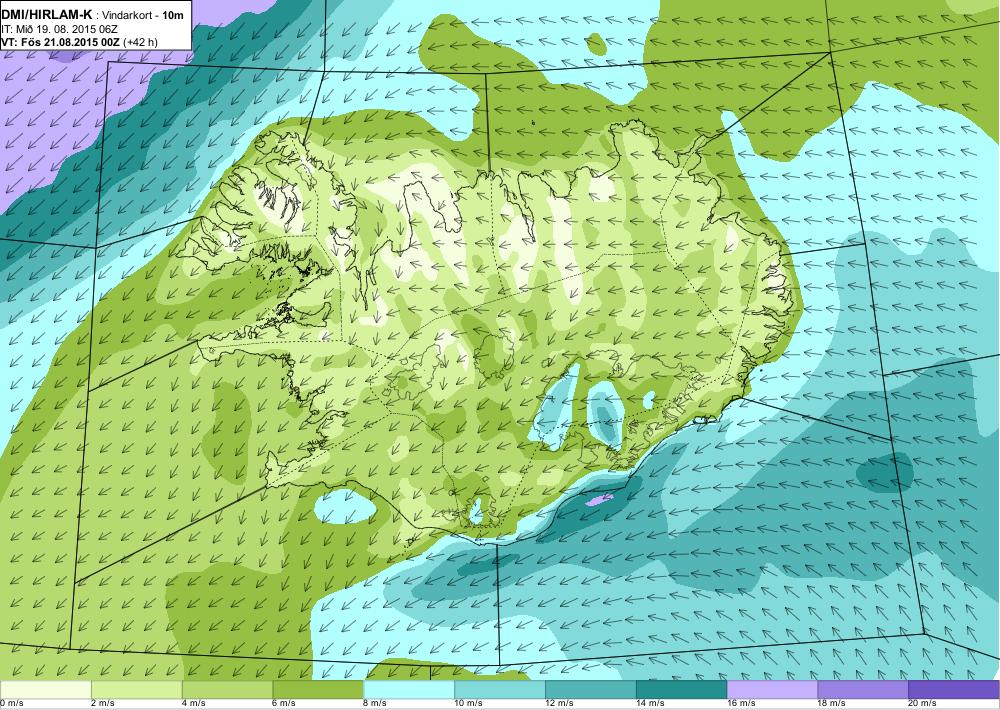Click the "4 m/s" legend label
The height and width of the screenshot is (710, 1000).
coord(194,703)
